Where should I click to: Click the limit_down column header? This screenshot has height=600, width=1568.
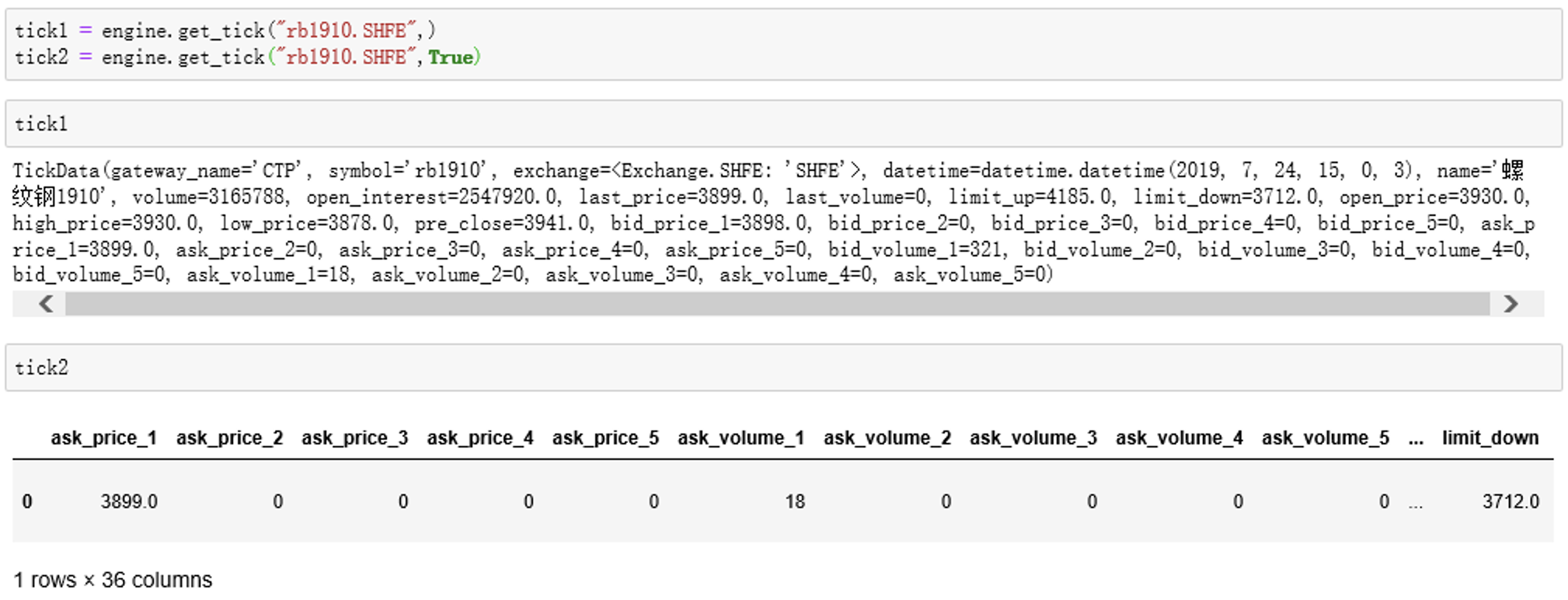1490,438
